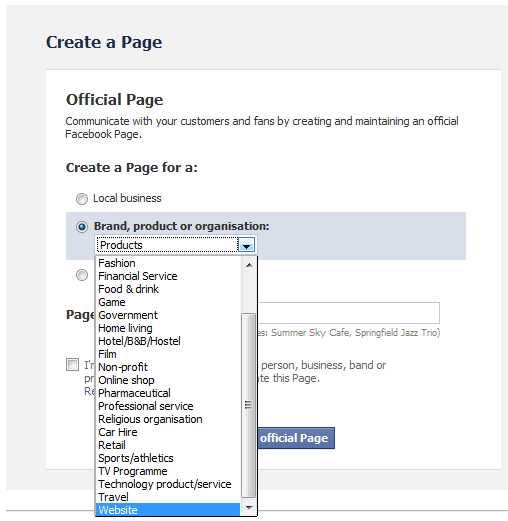
Task: Click the dropdown list scrollbar thumb
Action: click(249, 405)
